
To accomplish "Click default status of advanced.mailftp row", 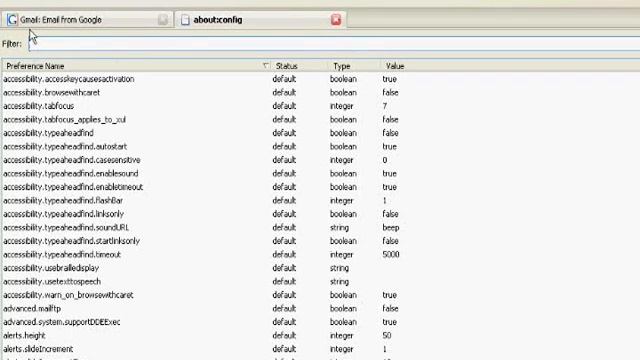I will pyautogui.click(x=284, y=308).
